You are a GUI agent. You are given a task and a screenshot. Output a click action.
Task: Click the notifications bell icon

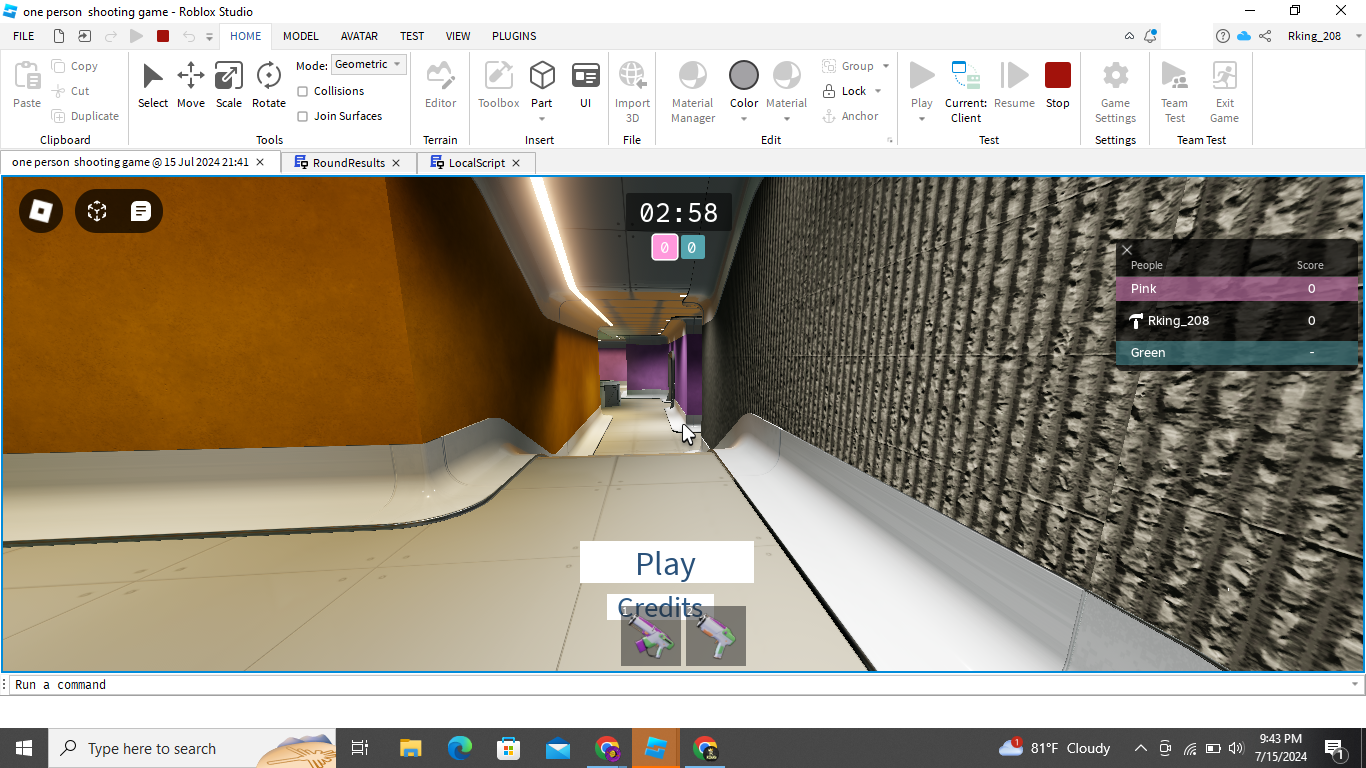coord(1151,36)
